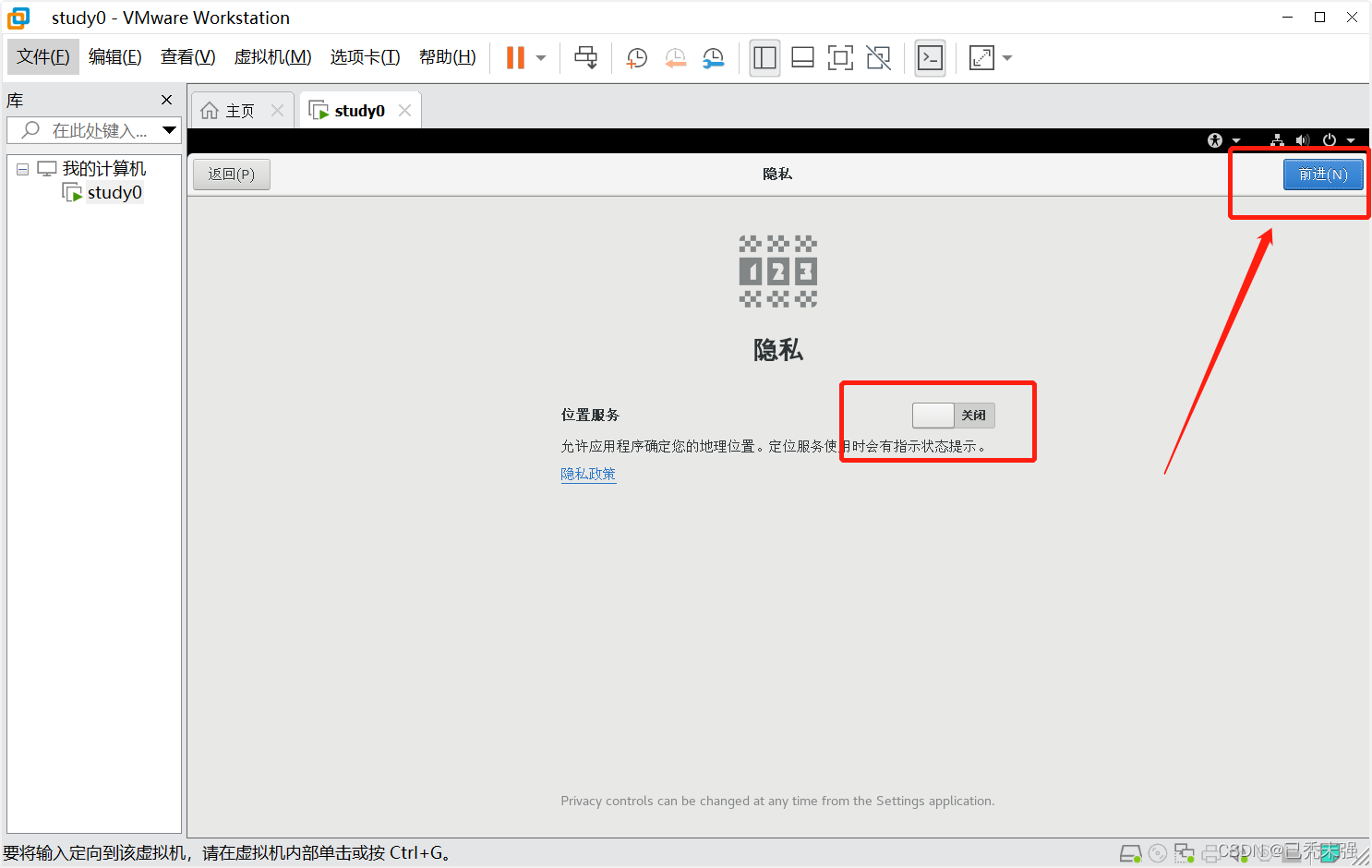Close the library panel
Viewport: 1372px width, 868px height.
166,100
